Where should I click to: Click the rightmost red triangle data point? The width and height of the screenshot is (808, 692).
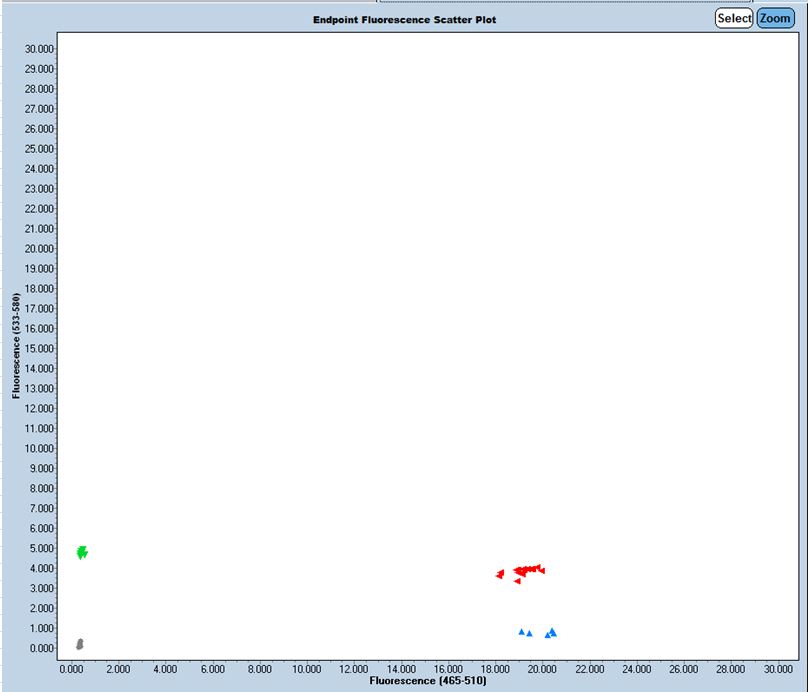point(541,570)
